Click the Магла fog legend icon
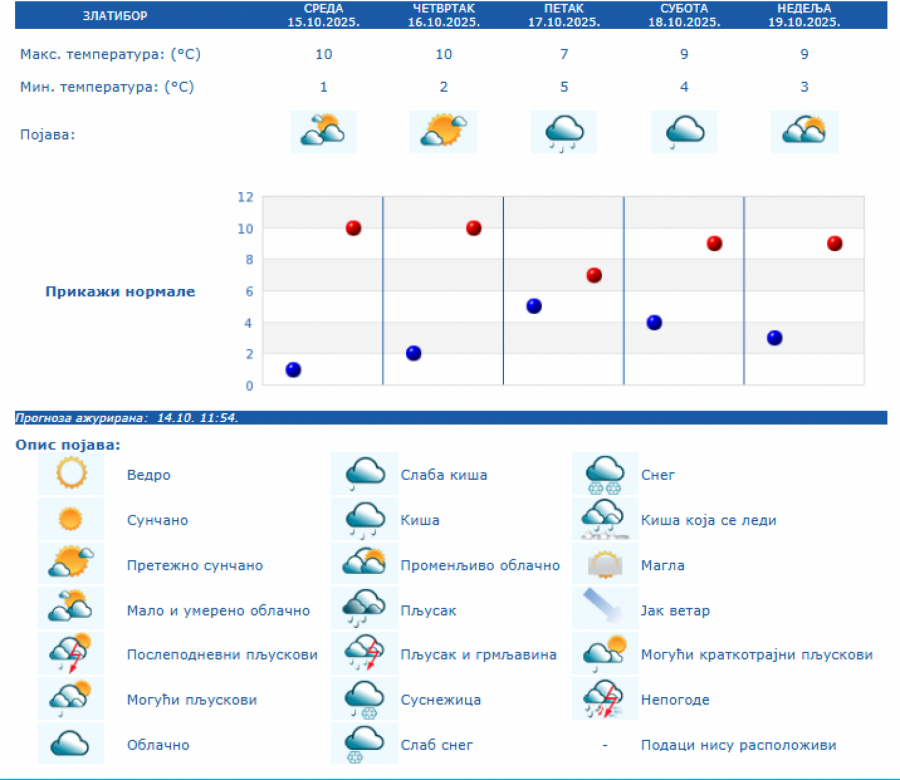The image size is (900, 780). click(x=605, y=565)
